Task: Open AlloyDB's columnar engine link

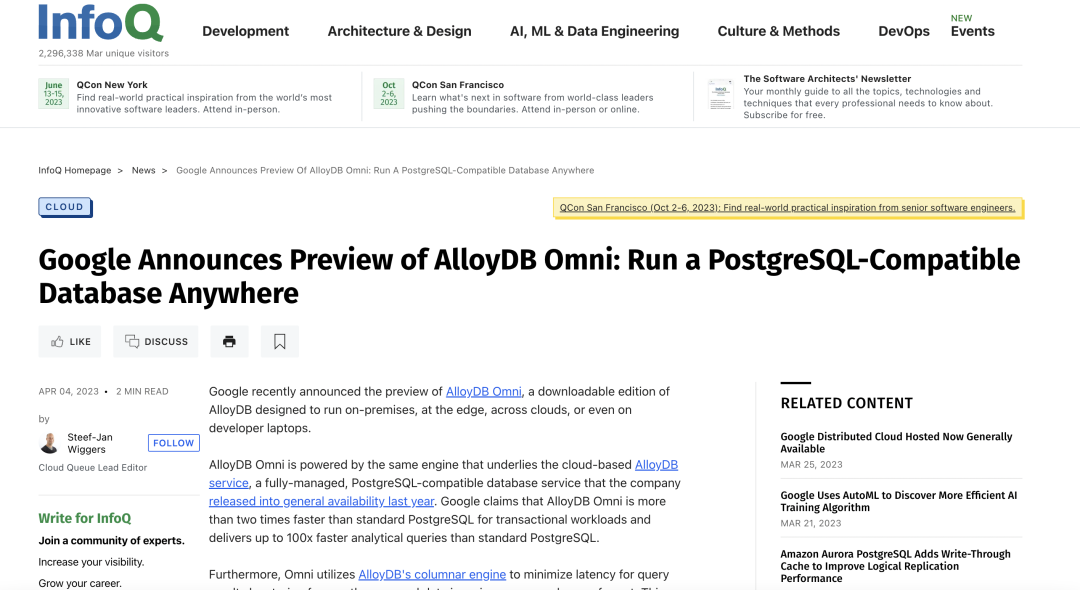Action: (432, 574)
